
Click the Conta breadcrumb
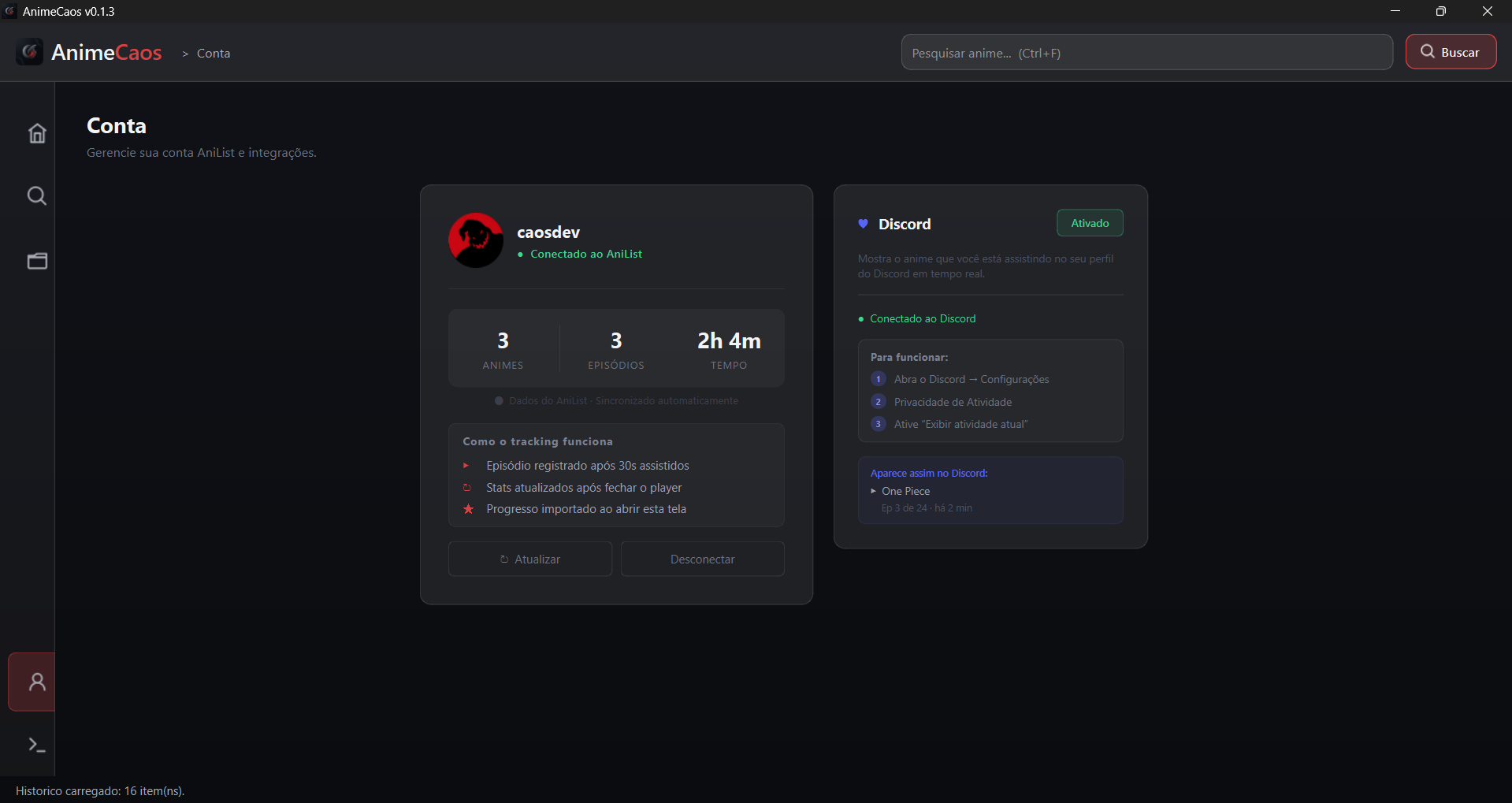[214, 54]
